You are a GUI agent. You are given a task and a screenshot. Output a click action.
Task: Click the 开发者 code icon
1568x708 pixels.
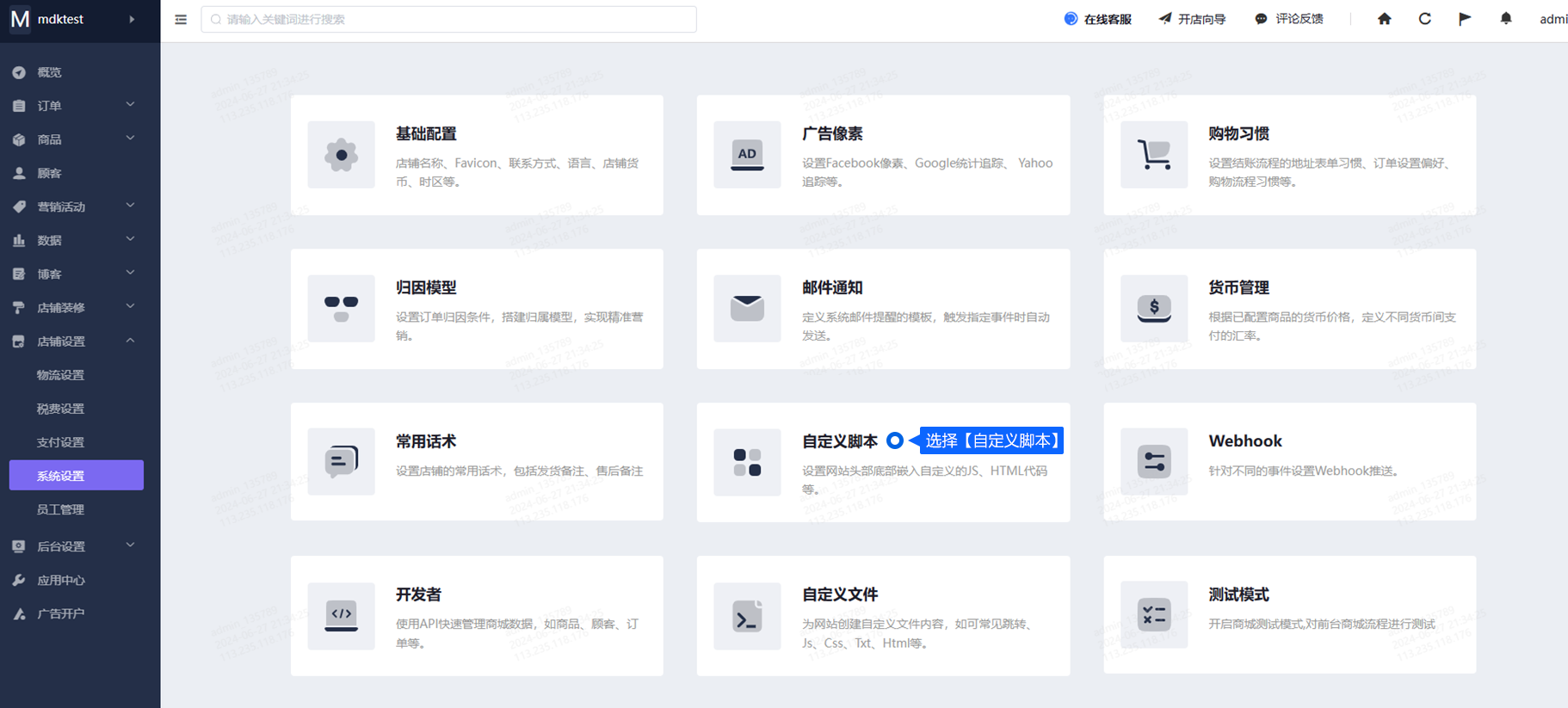(x=341, y=616)
